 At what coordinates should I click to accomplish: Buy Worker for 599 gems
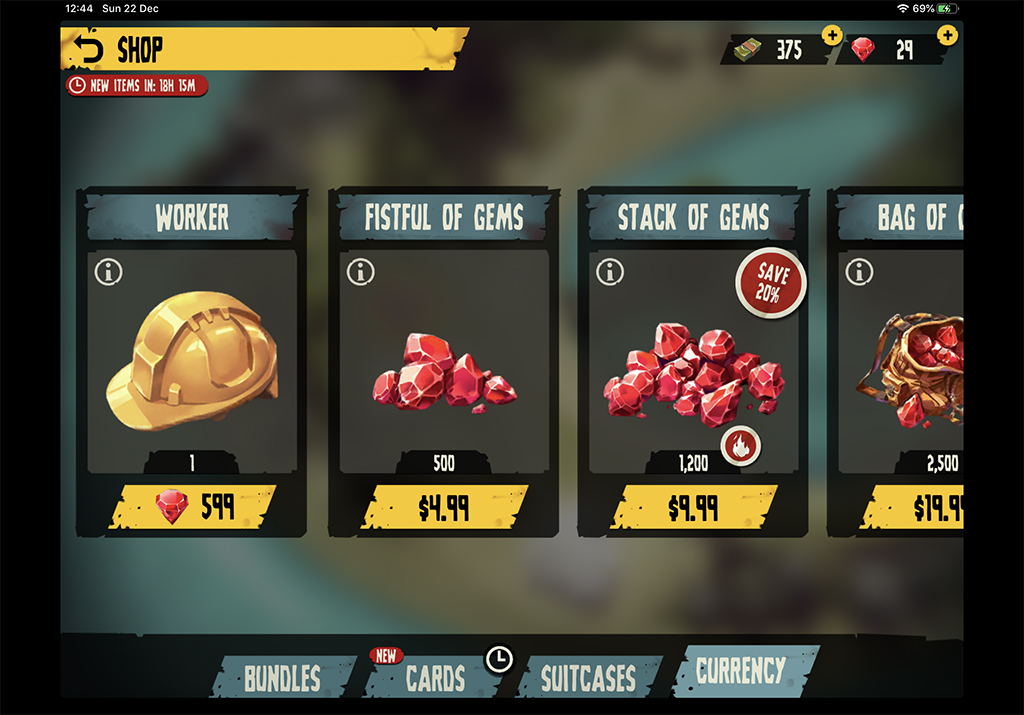193,507
